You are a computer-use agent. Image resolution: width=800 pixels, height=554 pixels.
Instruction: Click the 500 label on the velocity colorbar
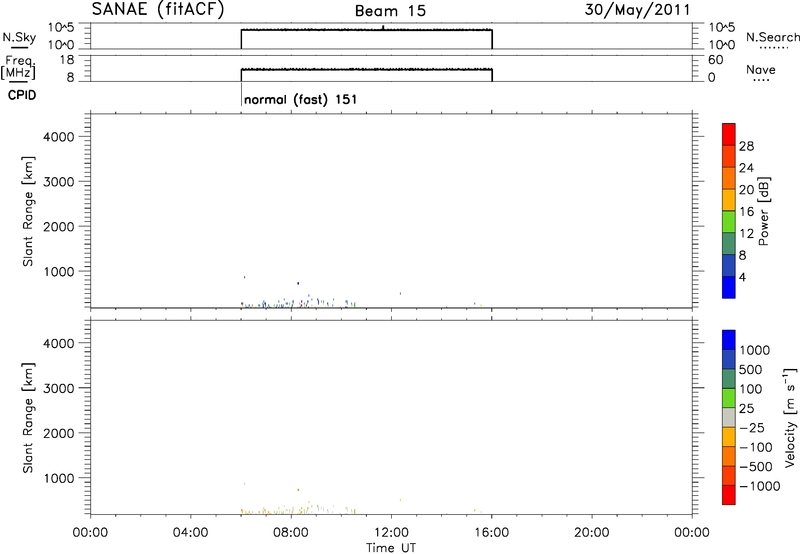coord(752,370)
